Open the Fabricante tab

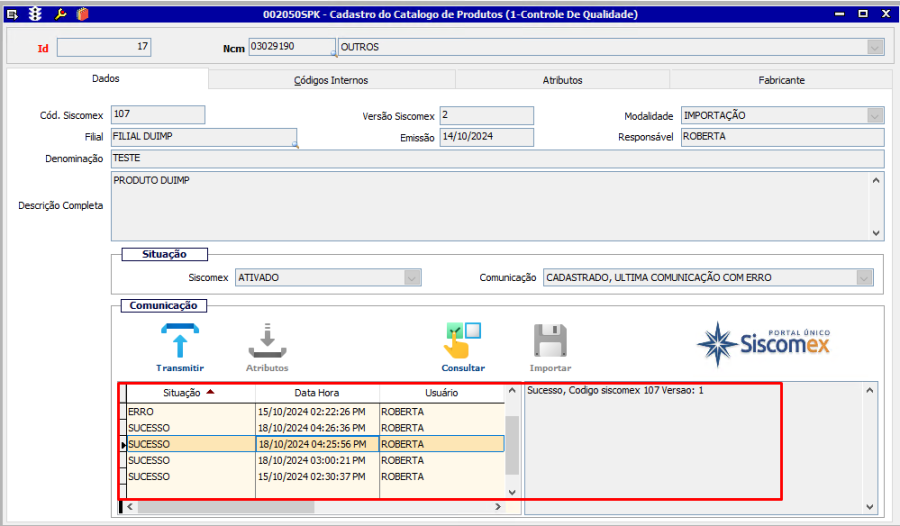[781, 80]
